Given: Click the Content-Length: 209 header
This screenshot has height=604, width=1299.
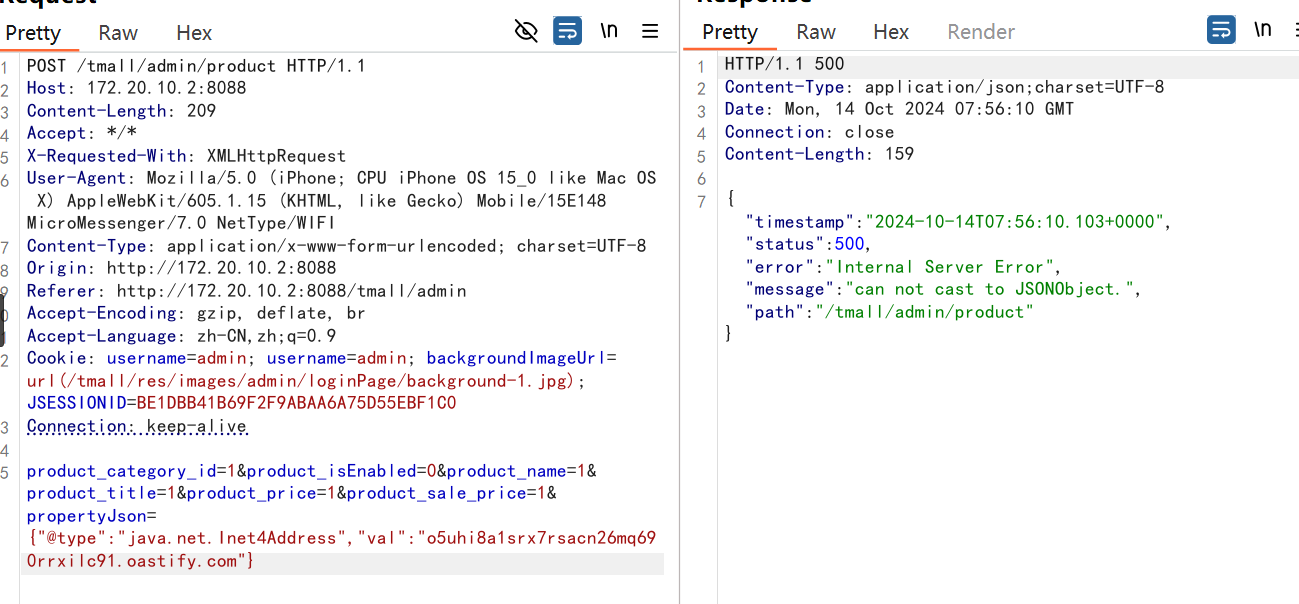Looking at the screenshot, I should [121, 111].
